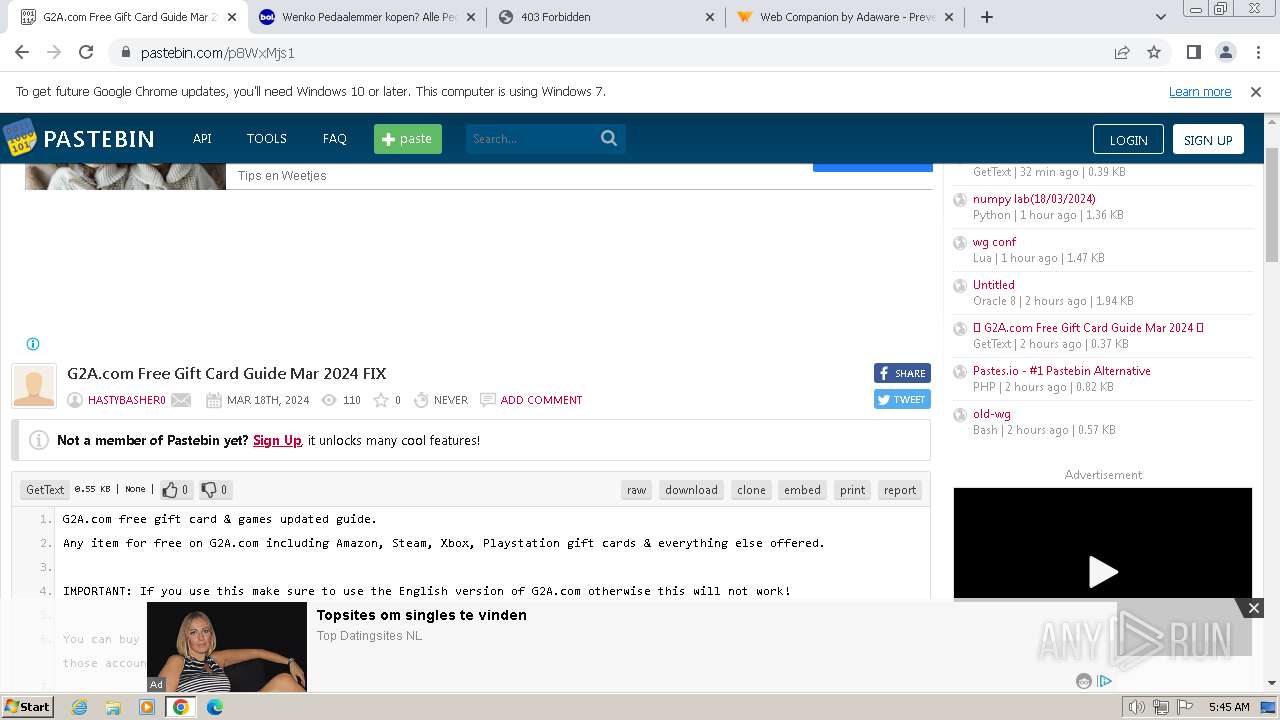Open Chrome profile avatar icon
The height and width of the screenshot is (720, 1280).
click(1225, 52)
